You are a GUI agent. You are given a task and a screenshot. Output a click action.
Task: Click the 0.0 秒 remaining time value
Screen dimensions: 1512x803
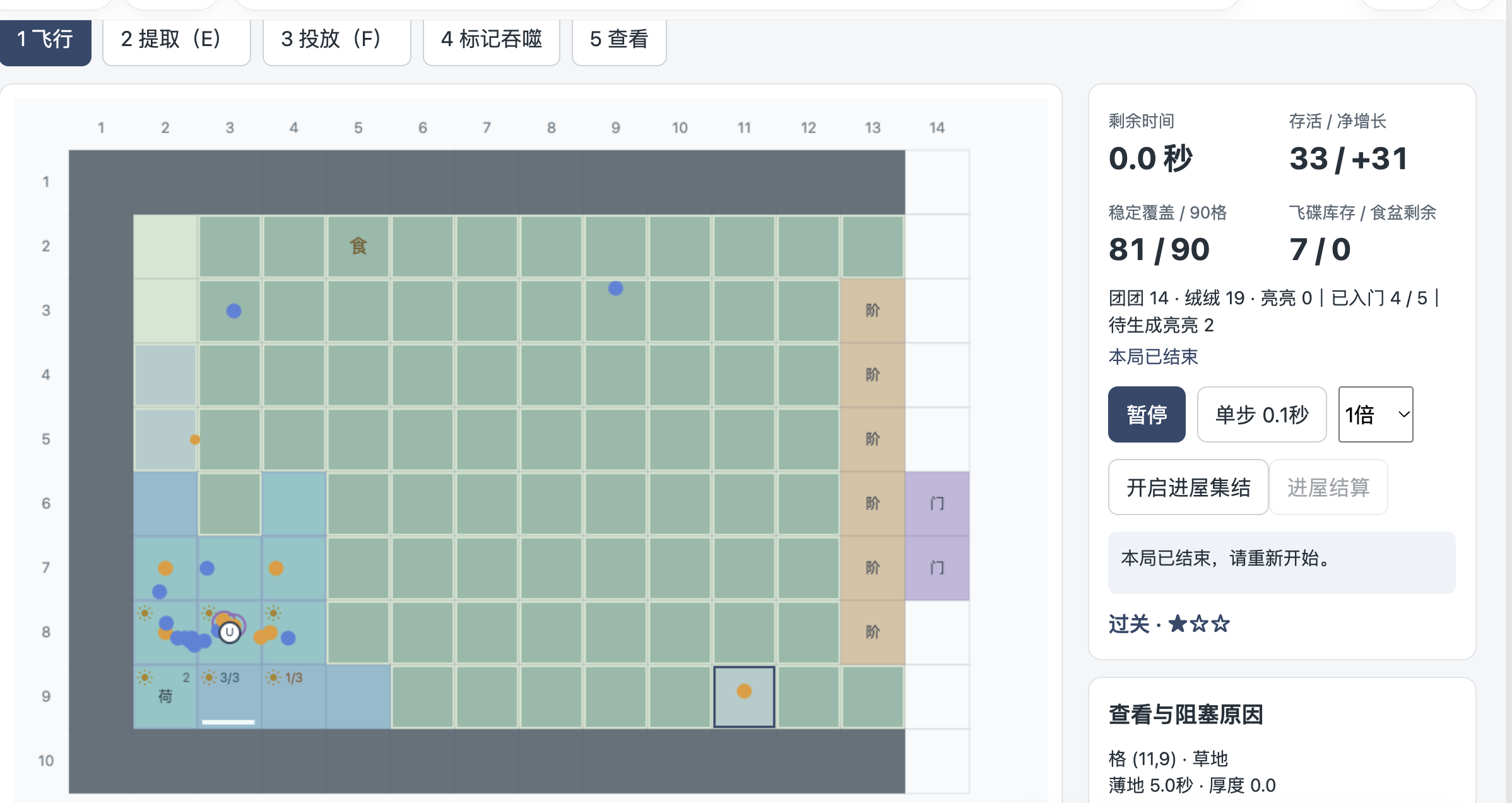click(x=1150, y=158)
